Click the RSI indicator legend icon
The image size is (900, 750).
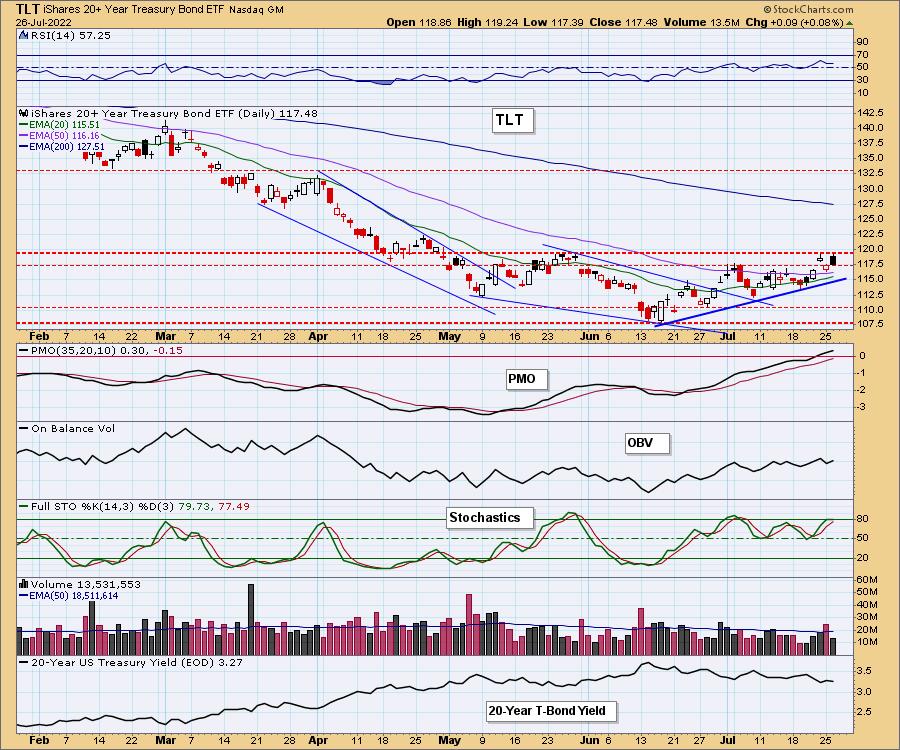pyautogui.click(x=24, y=35)
